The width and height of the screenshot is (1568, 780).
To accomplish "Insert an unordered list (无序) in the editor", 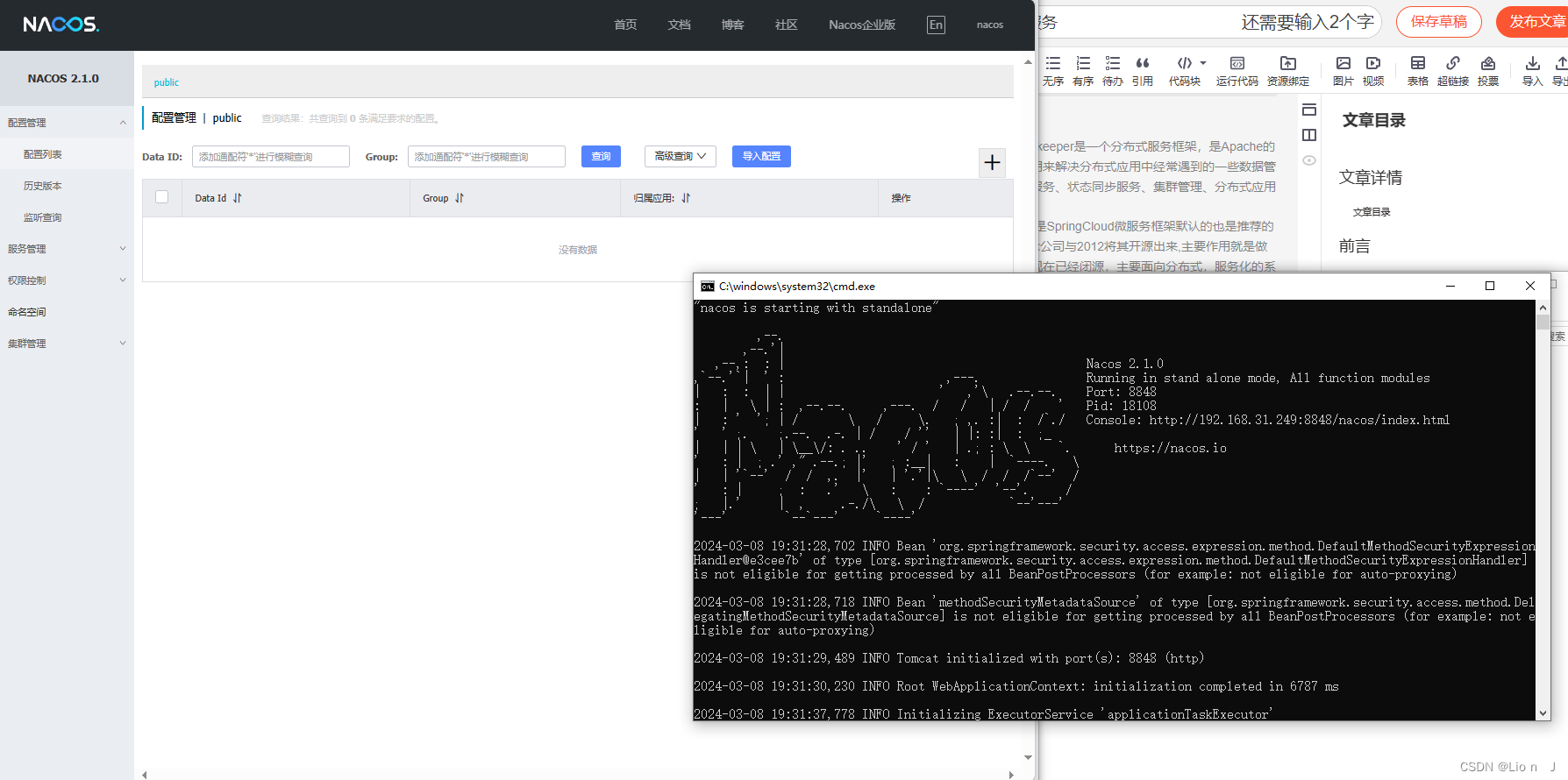I will click(1053, 70).
